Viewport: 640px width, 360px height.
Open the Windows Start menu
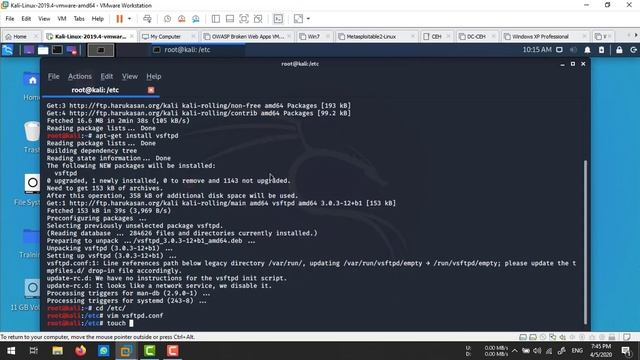tap(11, 351)
